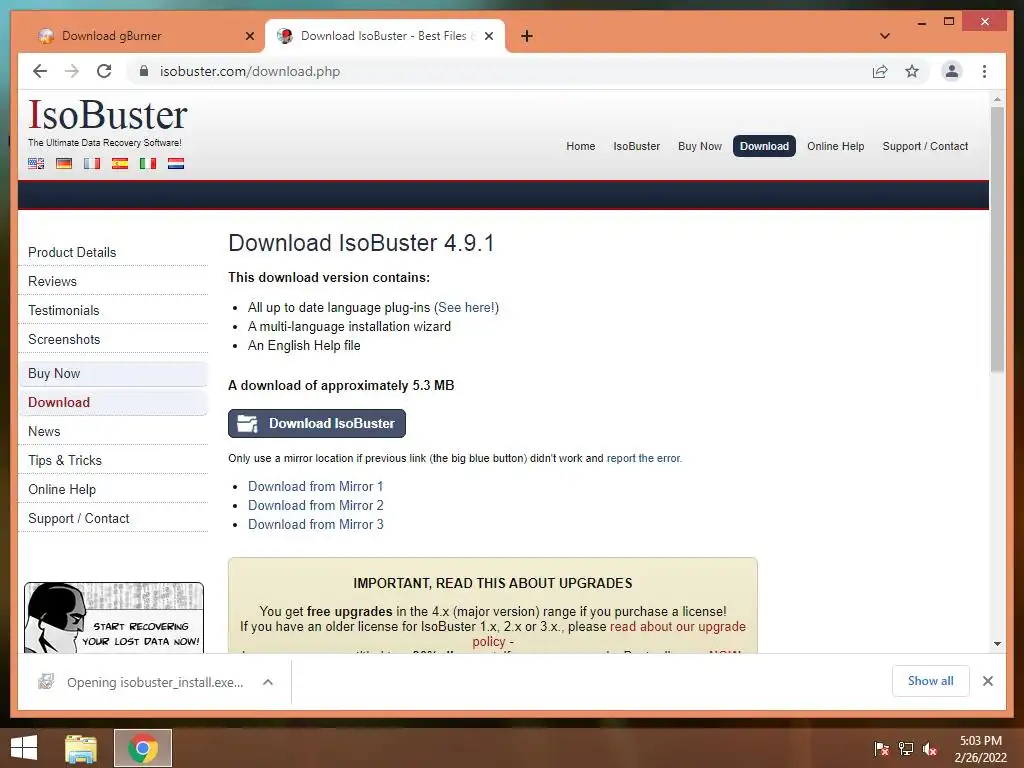
Task: Close the Download IsoBuster tab
Action: (x=488, y=36)
